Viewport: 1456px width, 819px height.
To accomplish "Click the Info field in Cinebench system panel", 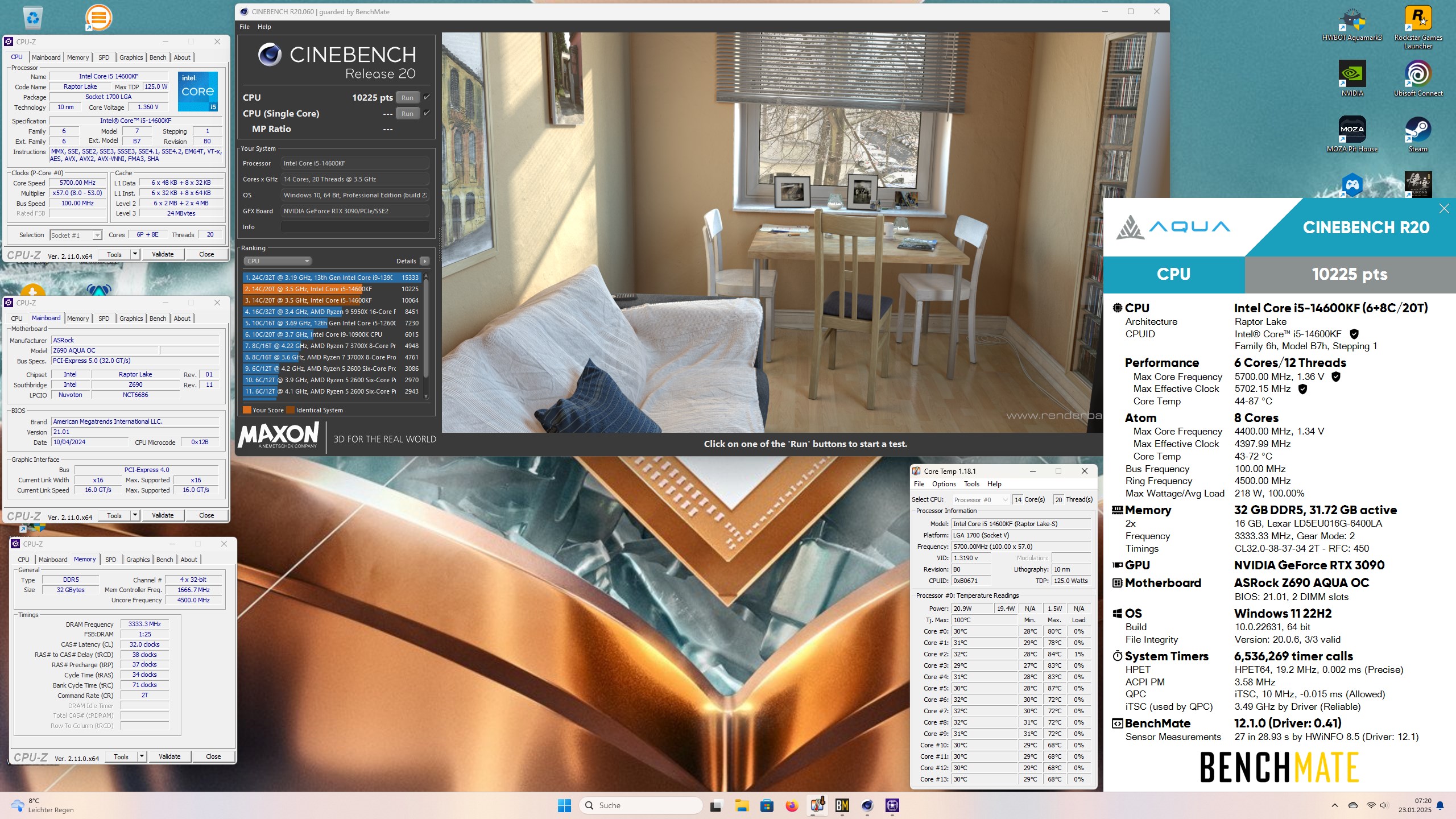I will tap(355, 227).
